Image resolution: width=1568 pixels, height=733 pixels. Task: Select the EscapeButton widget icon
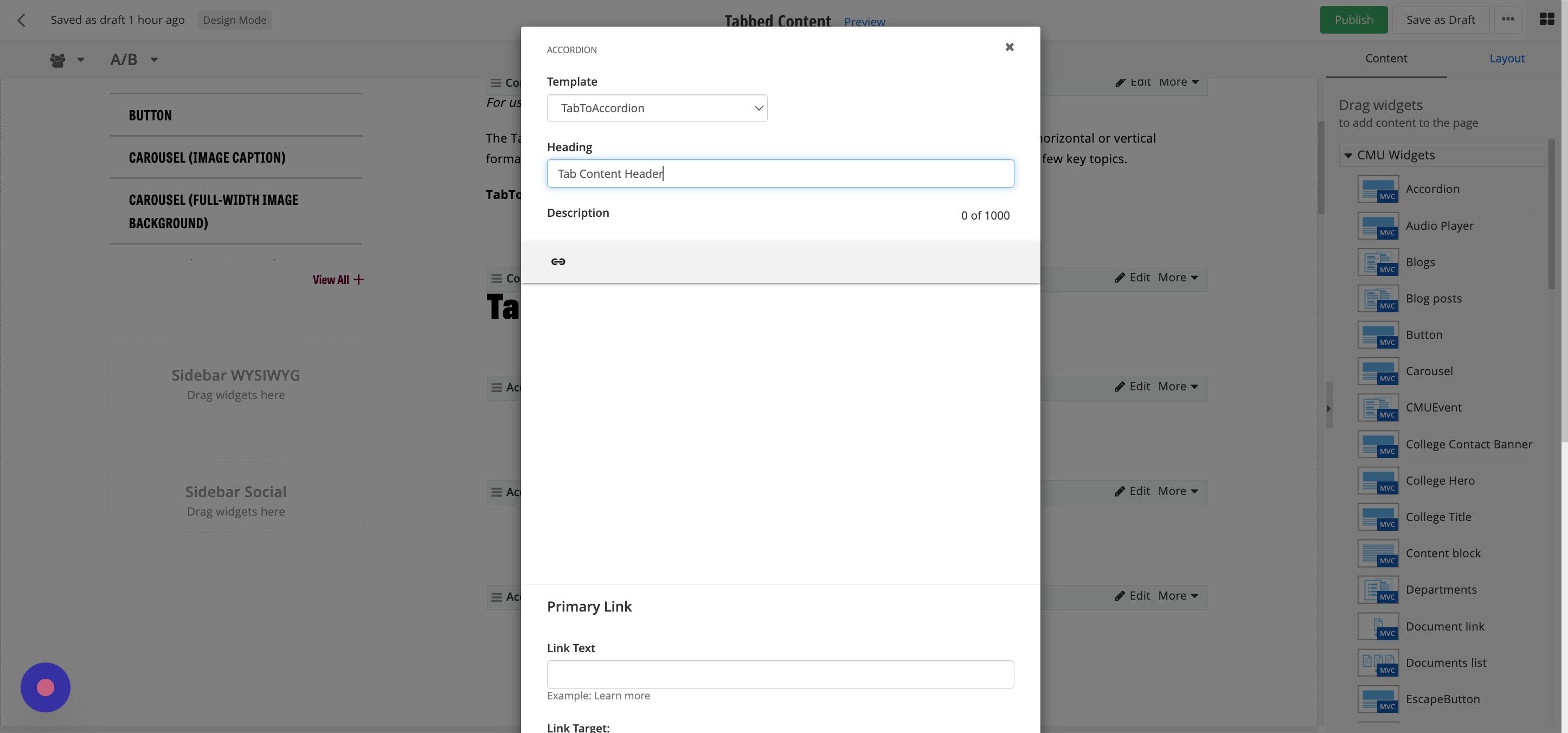1378,699
